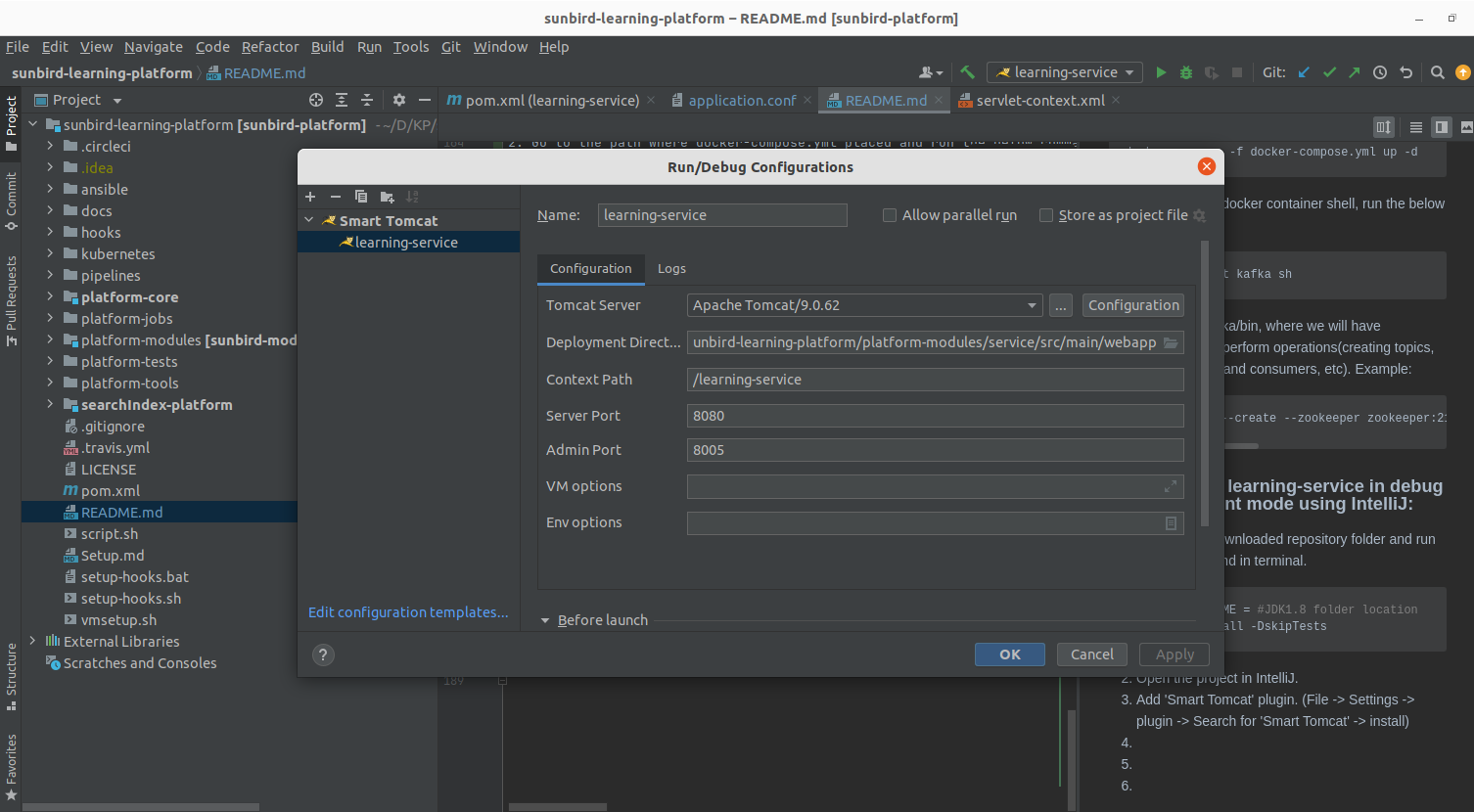Remove configuration with minus icon in dialog
Image resolution: width=1474 pixels, height=812 pixels.
coord(335,197)
